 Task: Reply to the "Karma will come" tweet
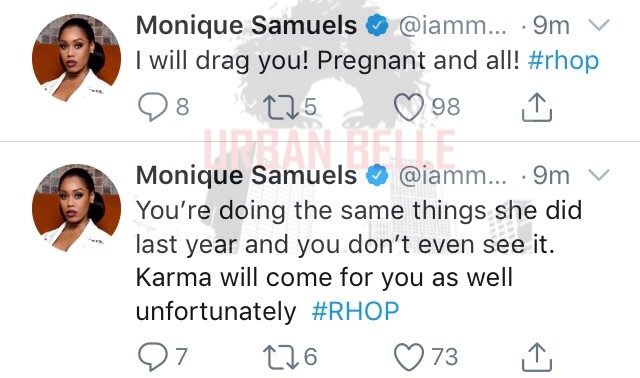tap(153, 356)
